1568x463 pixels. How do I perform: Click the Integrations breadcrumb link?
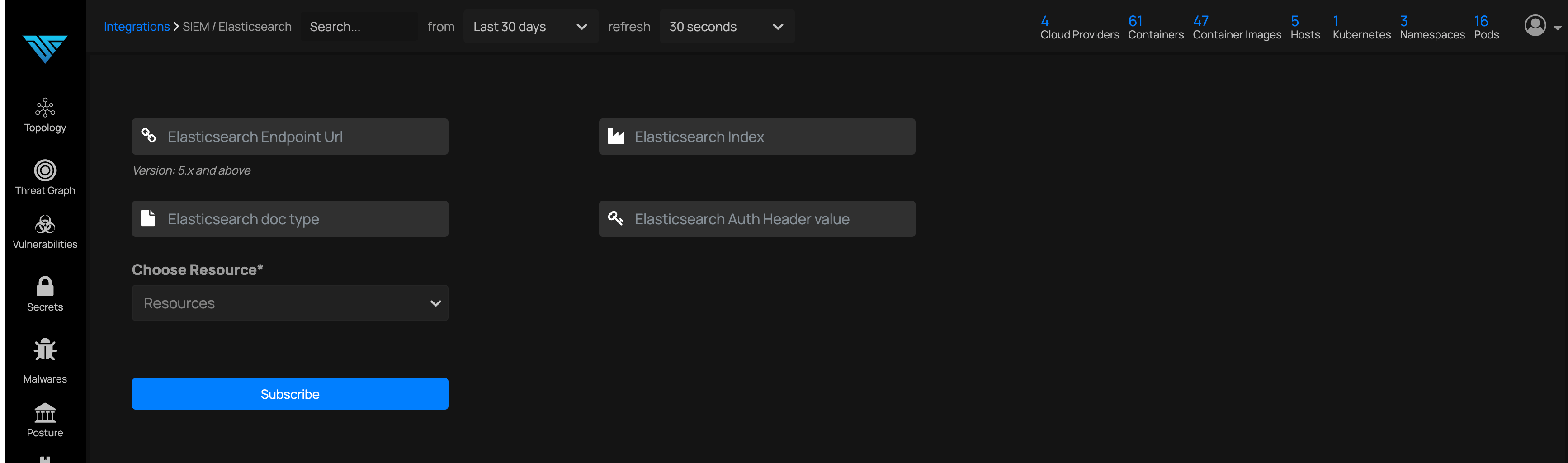tap(137, 27)
